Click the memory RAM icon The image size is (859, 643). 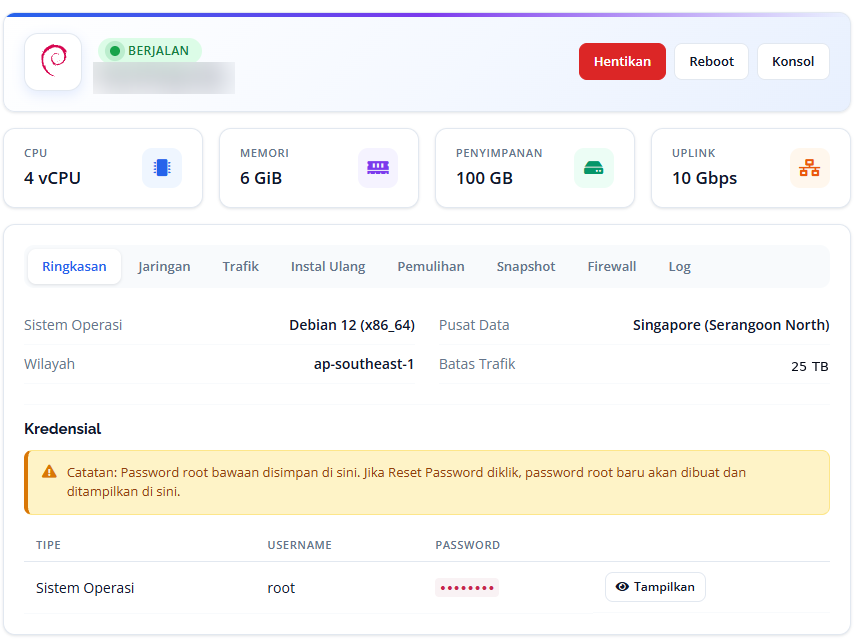(378, 168)
